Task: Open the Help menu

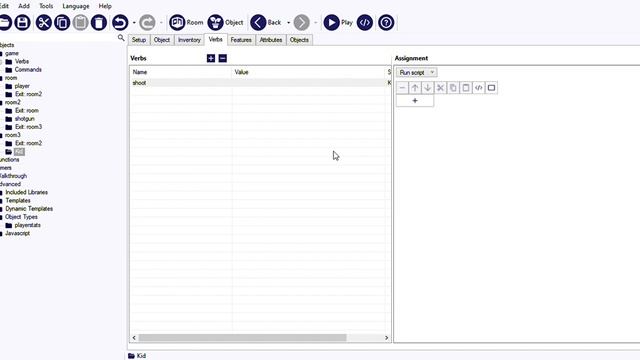Action: 105,6
